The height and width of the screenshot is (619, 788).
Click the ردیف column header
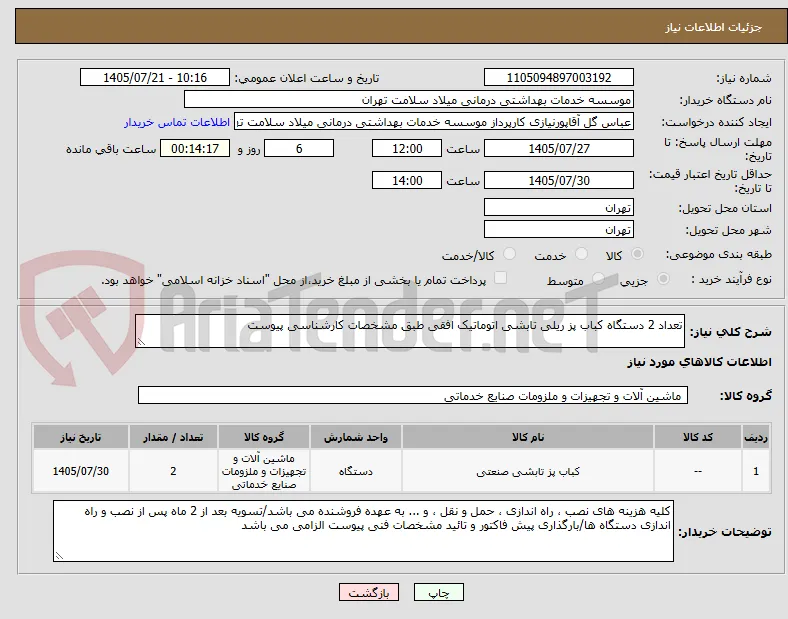coord(756,437)
